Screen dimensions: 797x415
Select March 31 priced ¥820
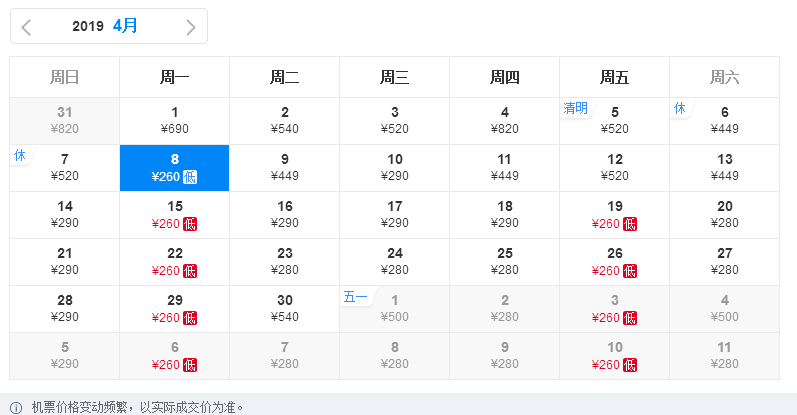pos(65,121)
